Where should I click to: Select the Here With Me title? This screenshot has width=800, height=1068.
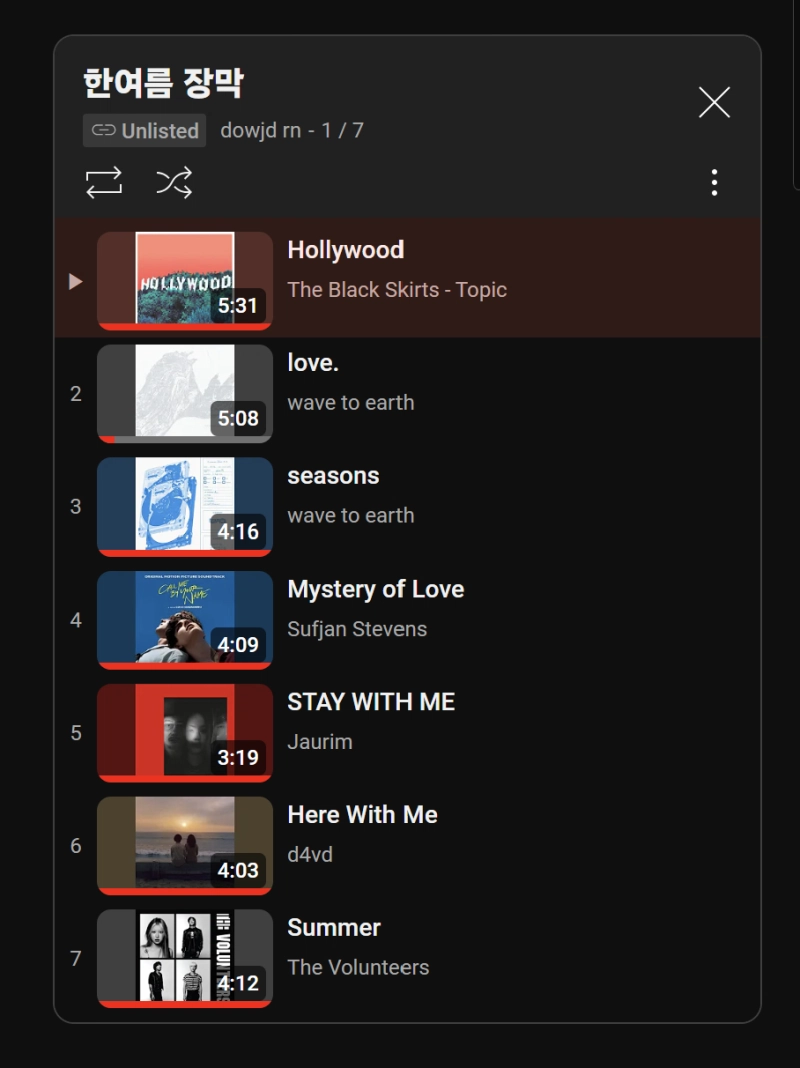(x=362, y=815)
